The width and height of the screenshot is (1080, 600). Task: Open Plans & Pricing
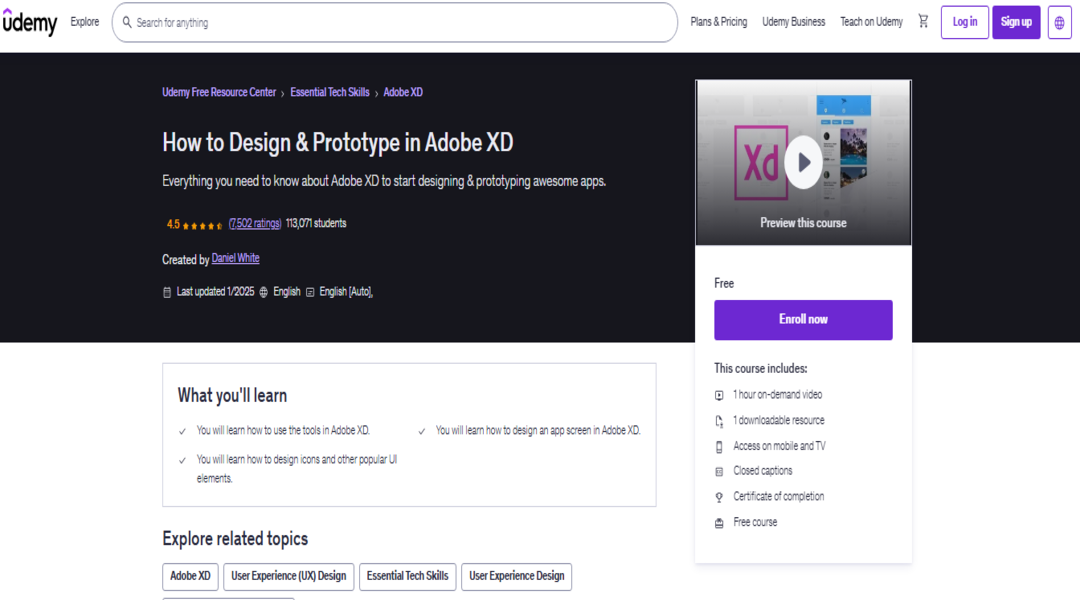pyautogui.click(x=718, y=22)
